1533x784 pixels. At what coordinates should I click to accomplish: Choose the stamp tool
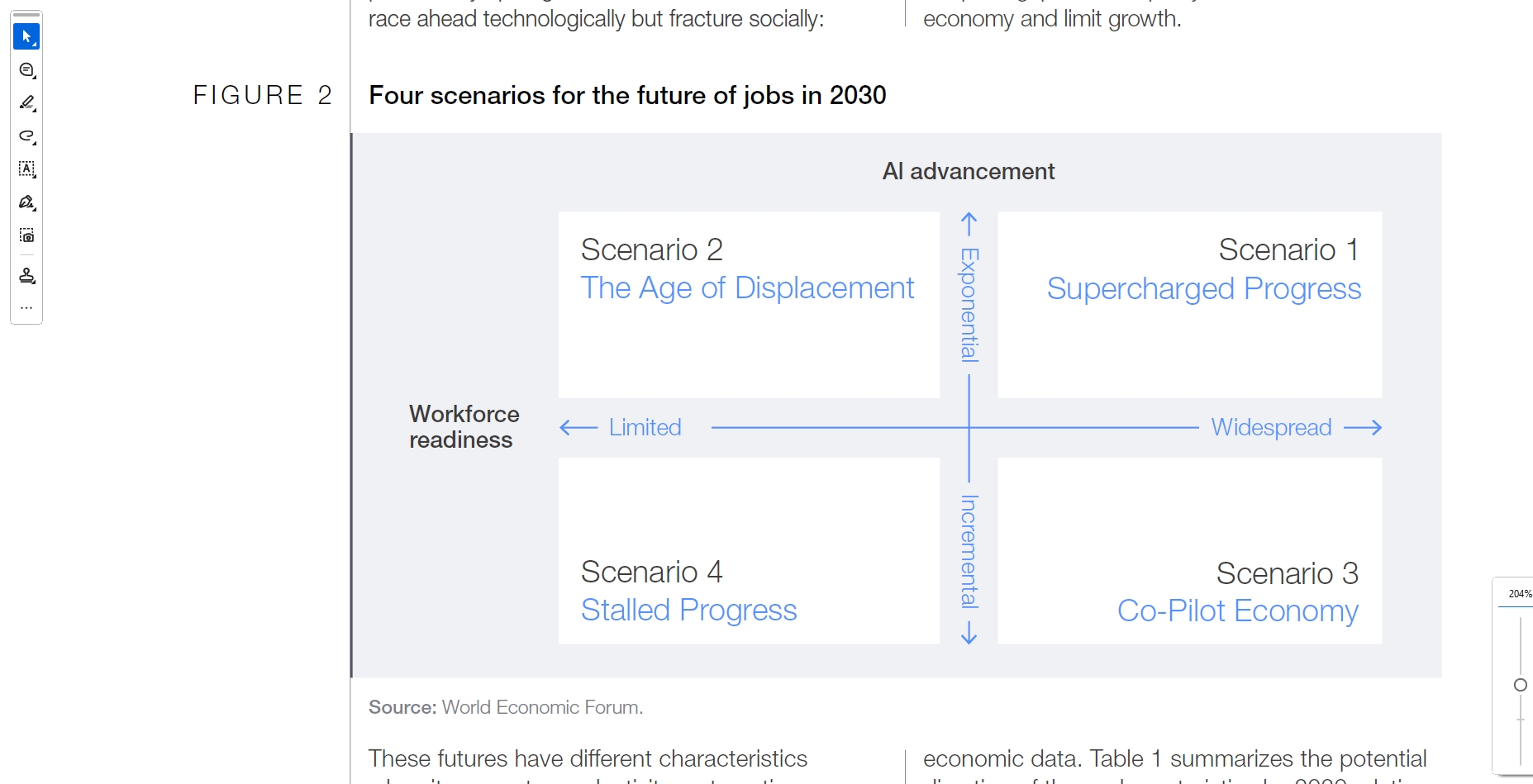26,276
